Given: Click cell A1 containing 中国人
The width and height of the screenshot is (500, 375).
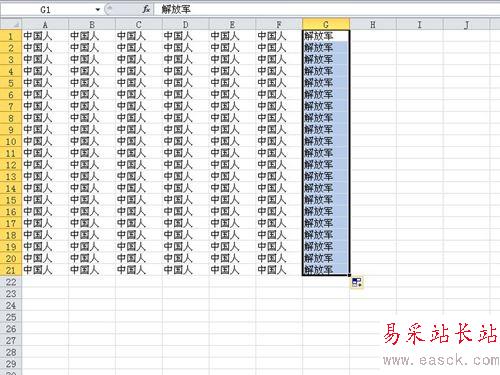Looking at the screenshot, I should (45, 36).
